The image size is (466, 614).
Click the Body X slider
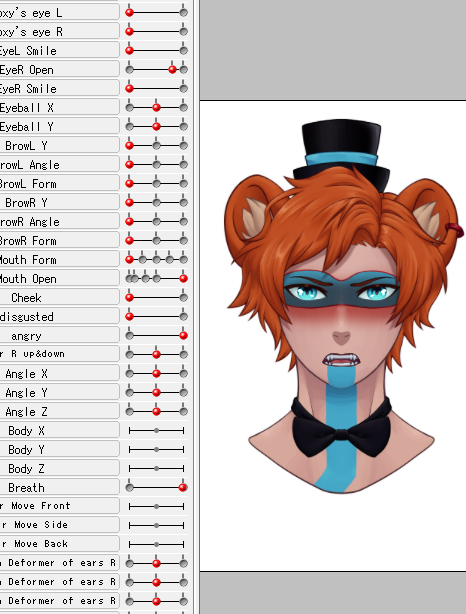[x=156, y=430]
